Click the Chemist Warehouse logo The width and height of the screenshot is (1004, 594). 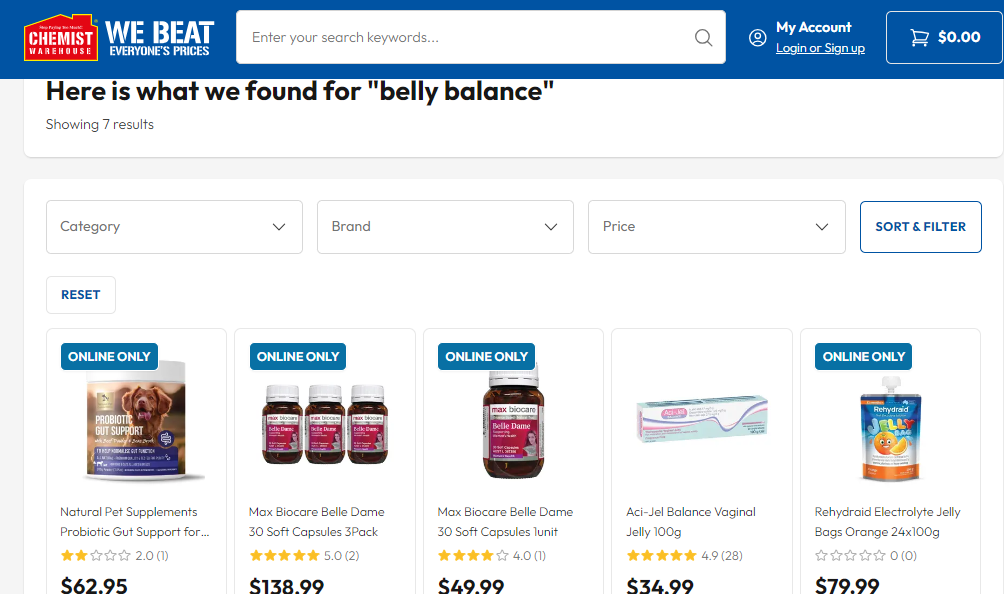61,37
